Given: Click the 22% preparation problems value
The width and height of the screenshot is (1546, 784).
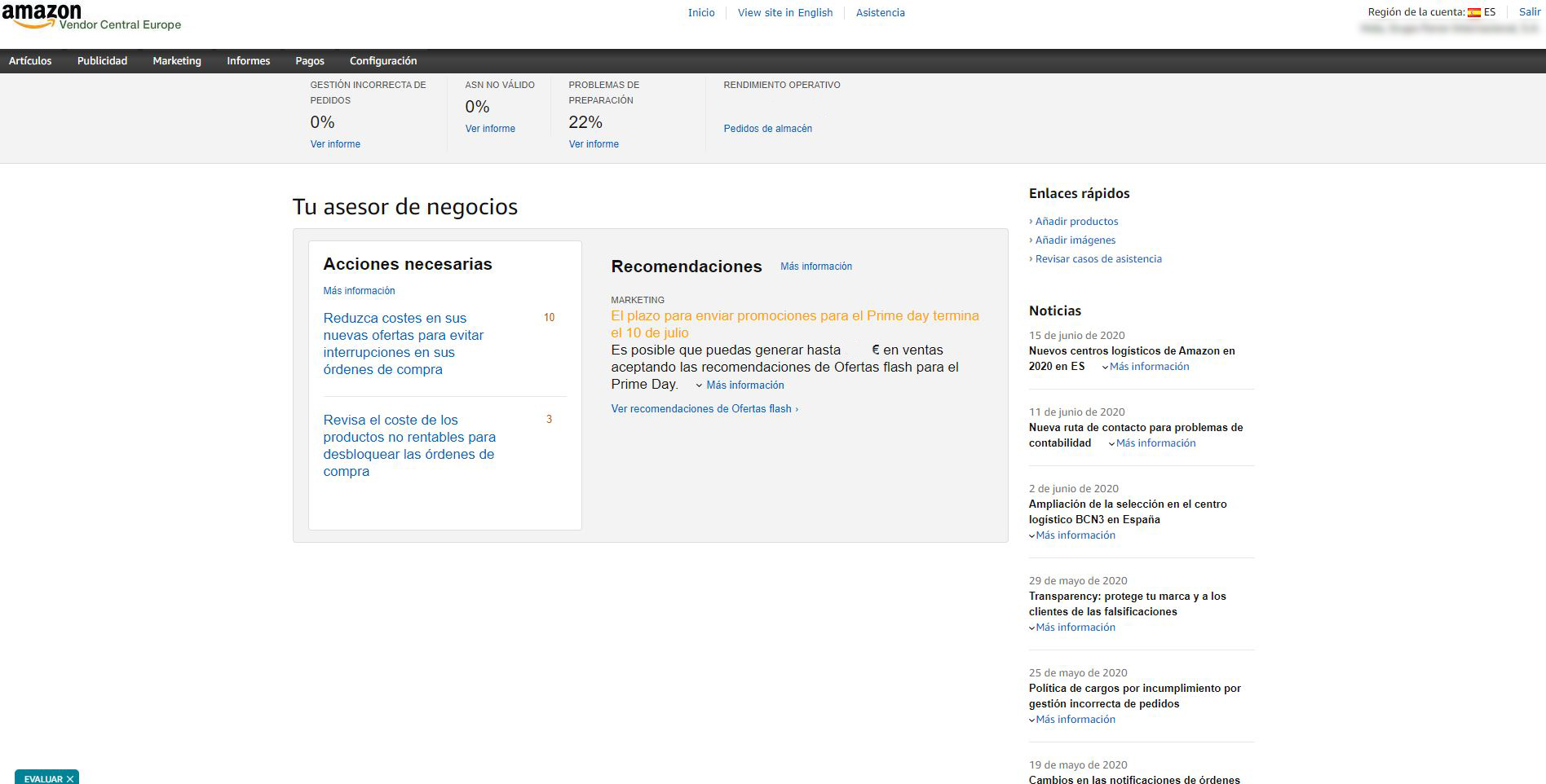Looking at the screenshot, I should point(585,122).
